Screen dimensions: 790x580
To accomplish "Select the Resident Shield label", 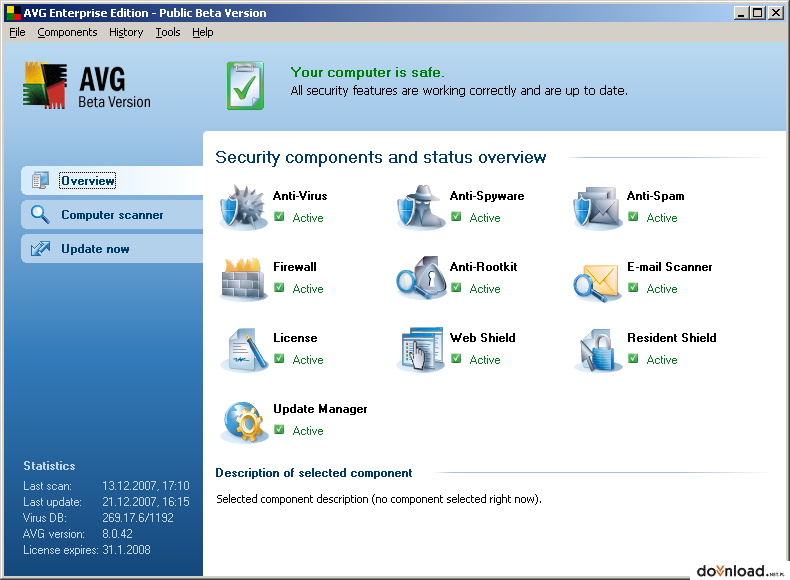I will coord(672,338).
